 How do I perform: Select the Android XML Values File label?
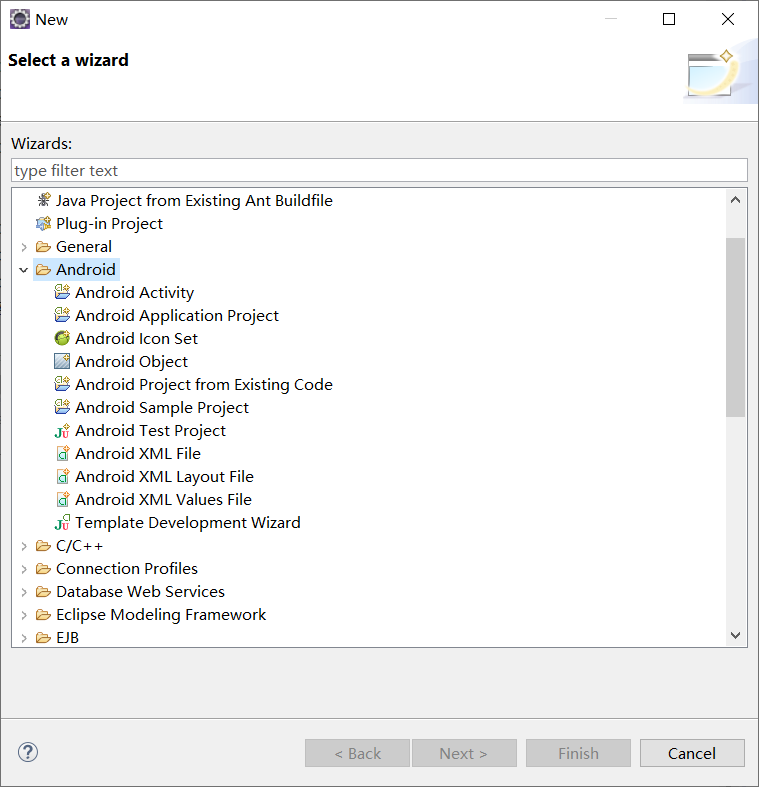pos(163,499)
